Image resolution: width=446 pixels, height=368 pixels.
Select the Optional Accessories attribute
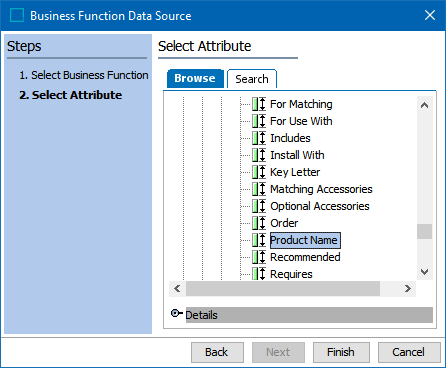click(x=320, y=206)
